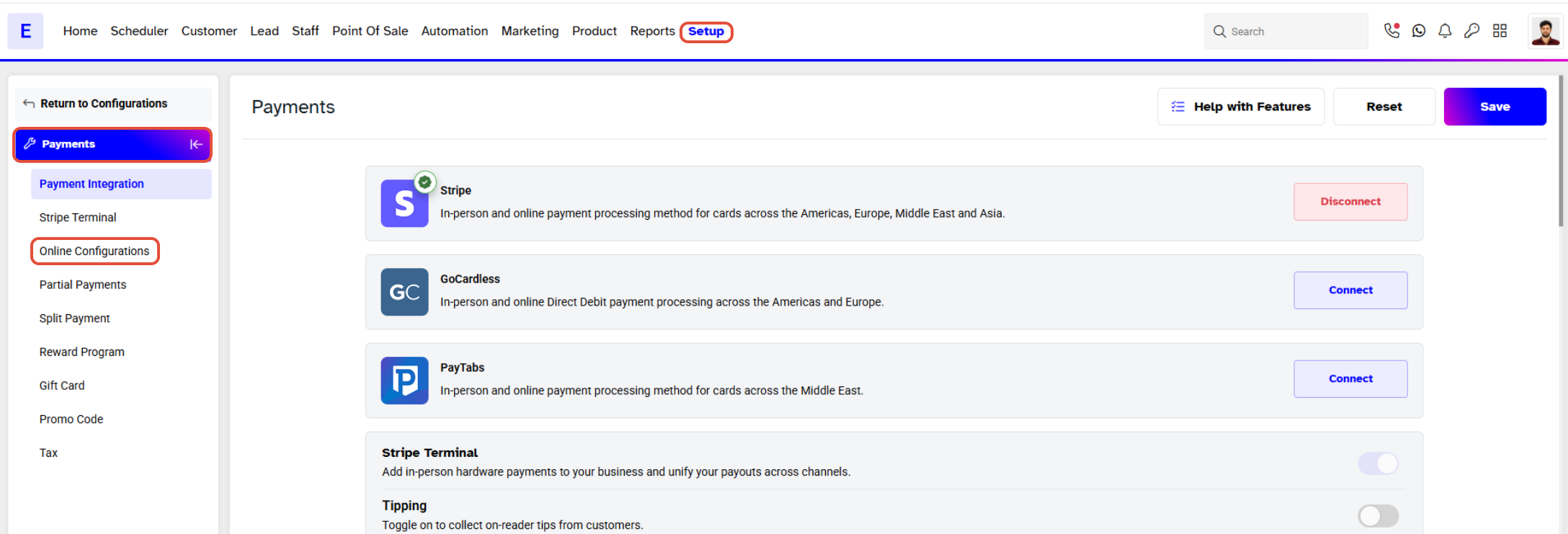The height and width of the screenshot is (534, 1568).
Task: Open Tax settings
Action: (48, 453)
